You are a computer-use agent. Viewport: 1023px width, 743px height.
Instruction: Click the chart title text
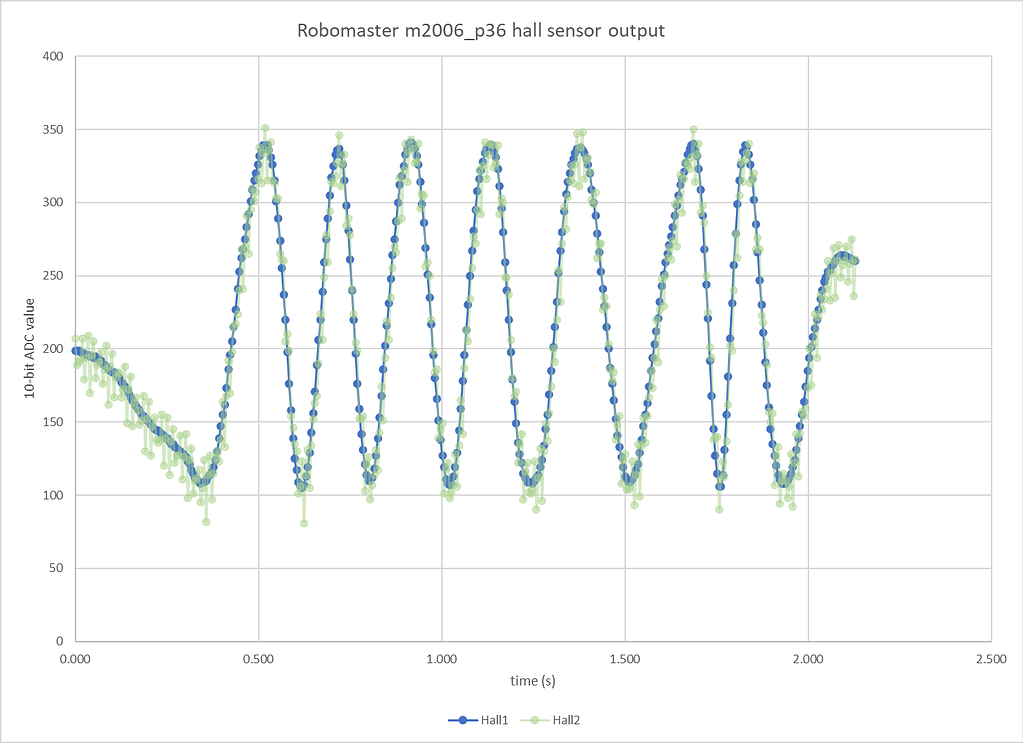point(480,31)
